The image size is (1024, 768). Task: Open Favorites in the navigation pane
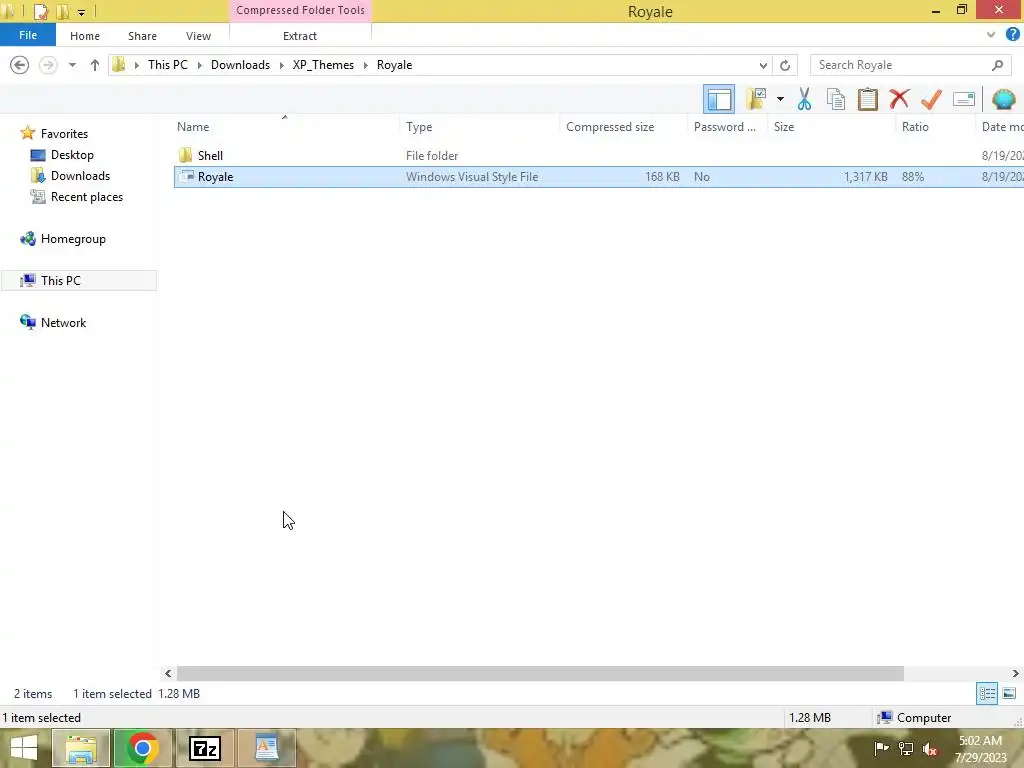(64, 133)
